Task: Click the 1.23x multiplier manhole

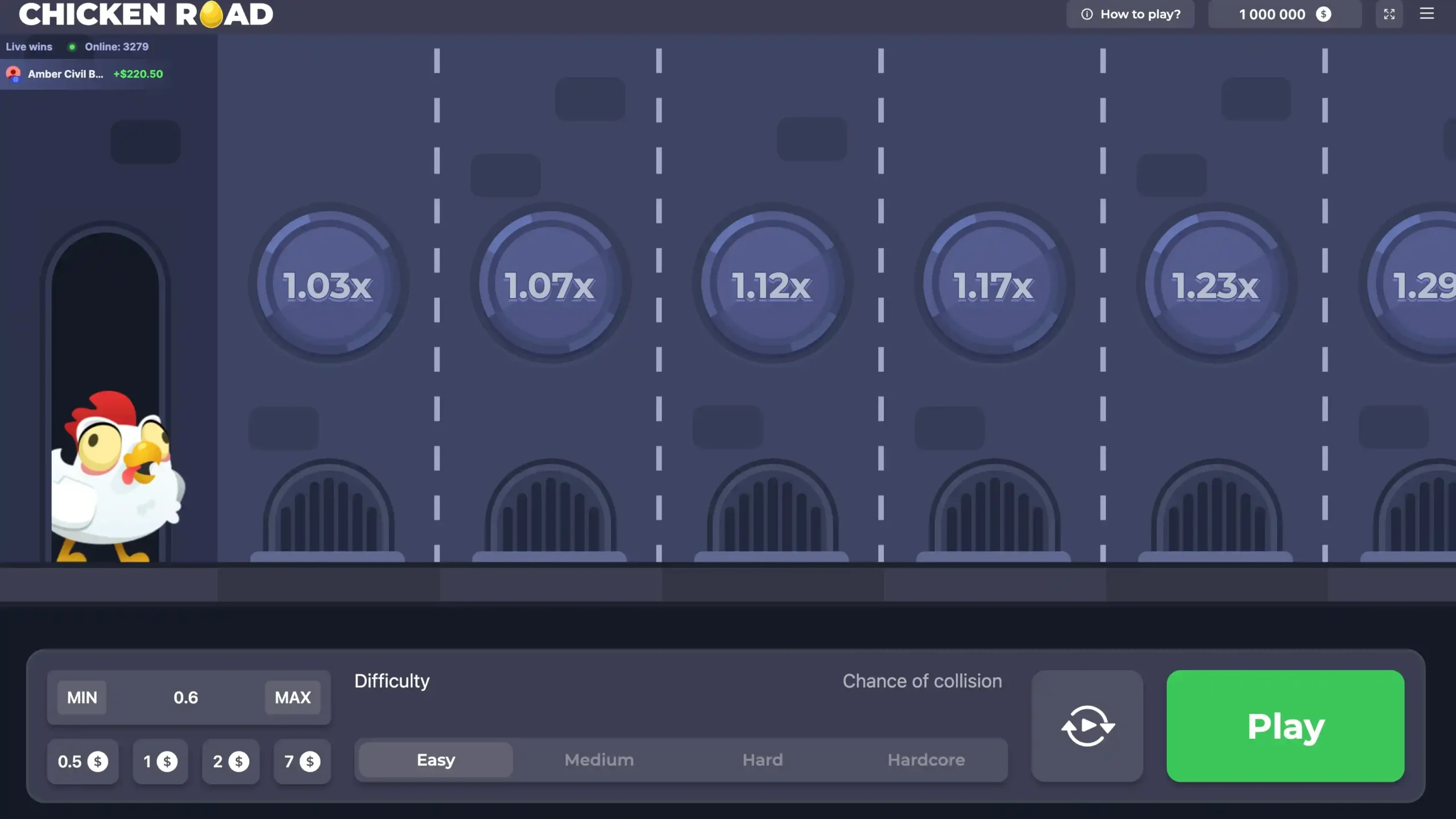Action: (x=1216, y=284)
